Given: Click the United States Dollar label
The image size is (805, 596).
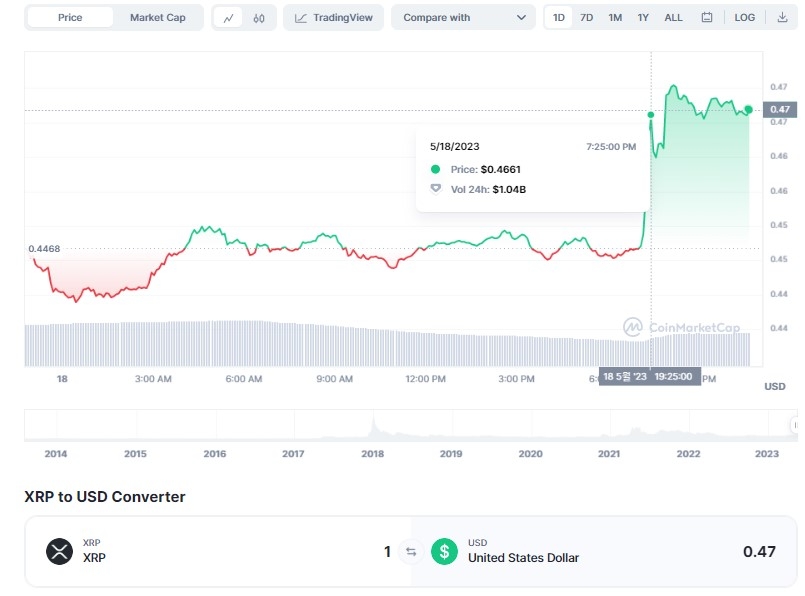Looking at the screenshot, I should pos(523,557).
